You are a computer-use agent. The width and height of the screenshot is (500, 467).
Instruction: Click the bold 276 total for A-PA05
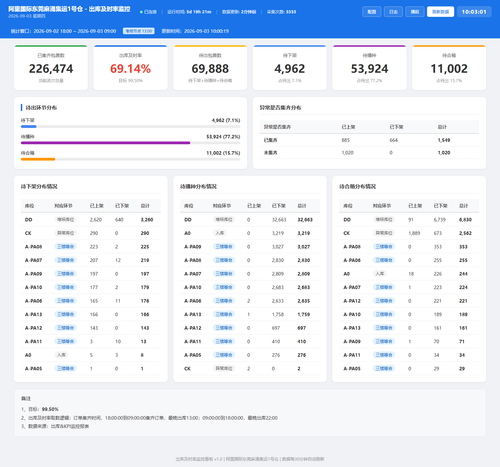pyautogui.click(x=302, y=355)
